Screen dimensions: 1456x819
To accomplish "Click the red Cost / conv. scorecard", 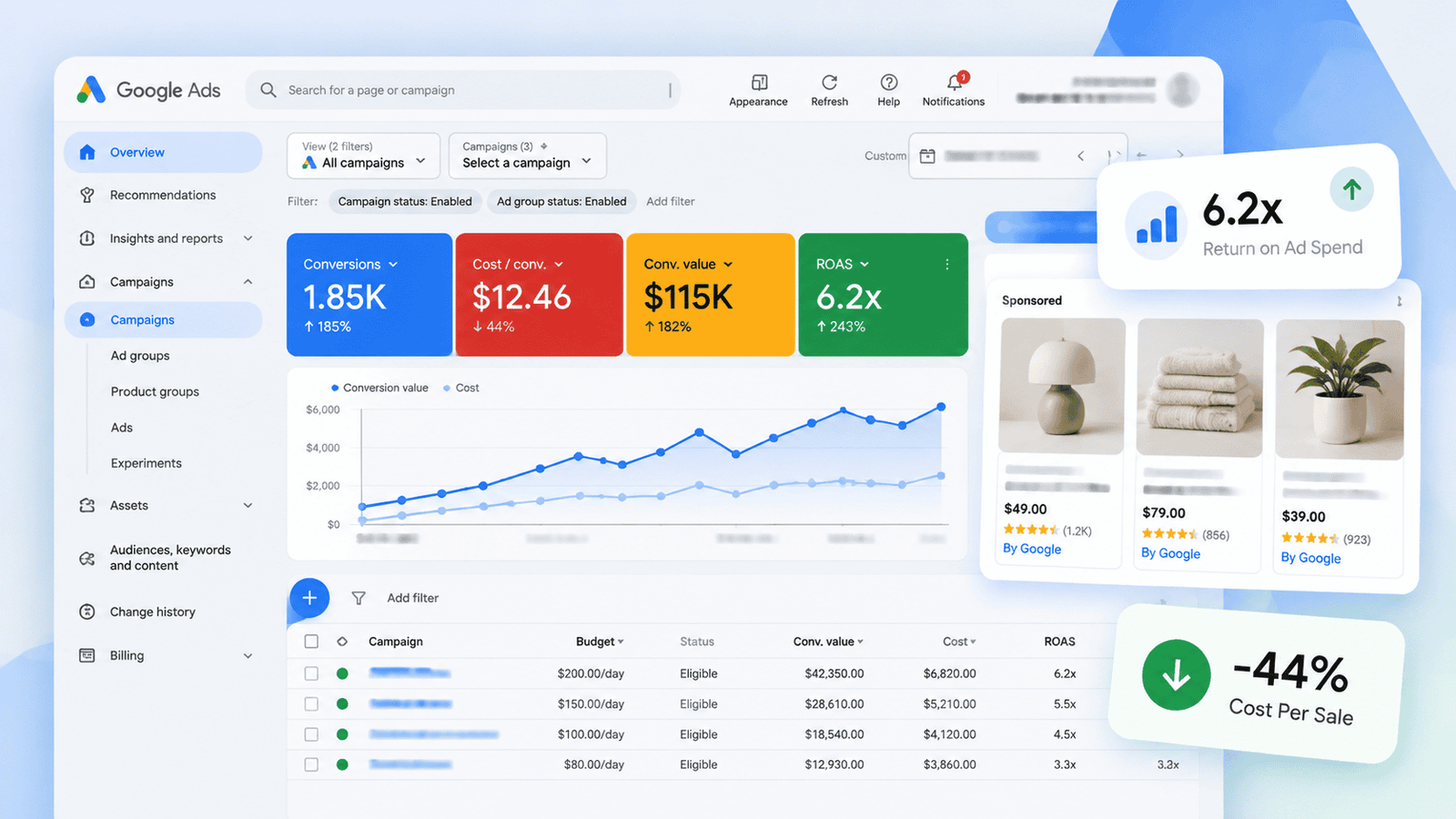I will 539,295.
